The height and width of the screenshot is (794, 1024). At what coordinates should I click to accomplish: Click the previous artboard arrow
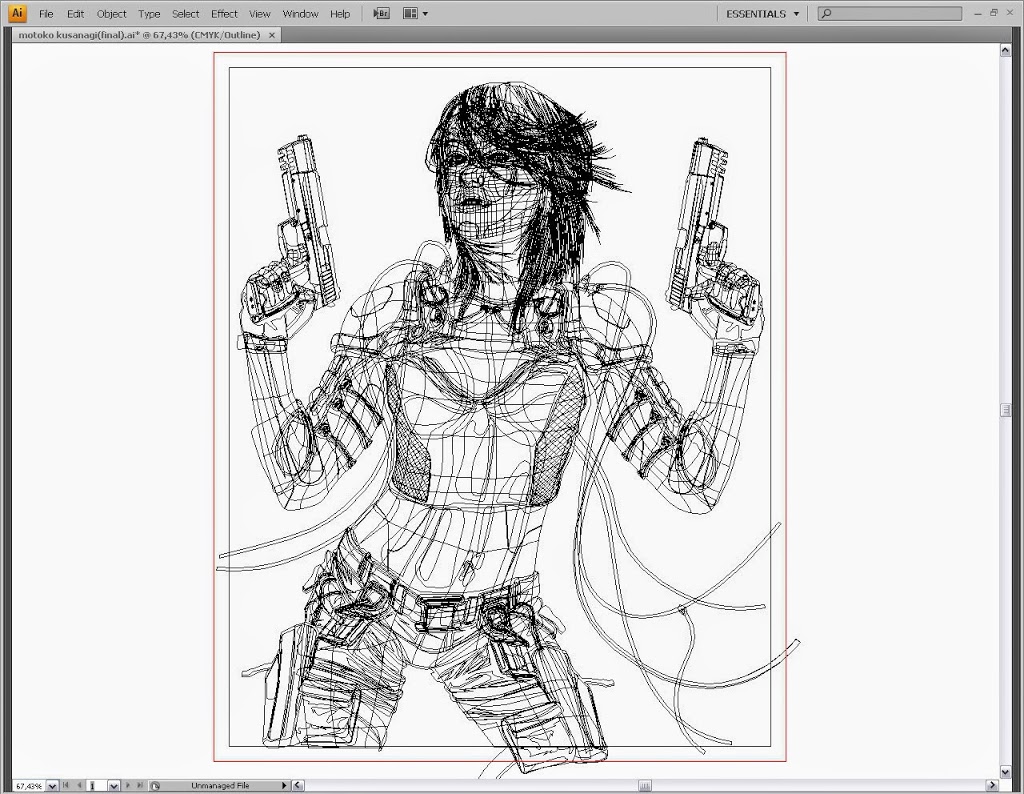click(x=77, y=785)
